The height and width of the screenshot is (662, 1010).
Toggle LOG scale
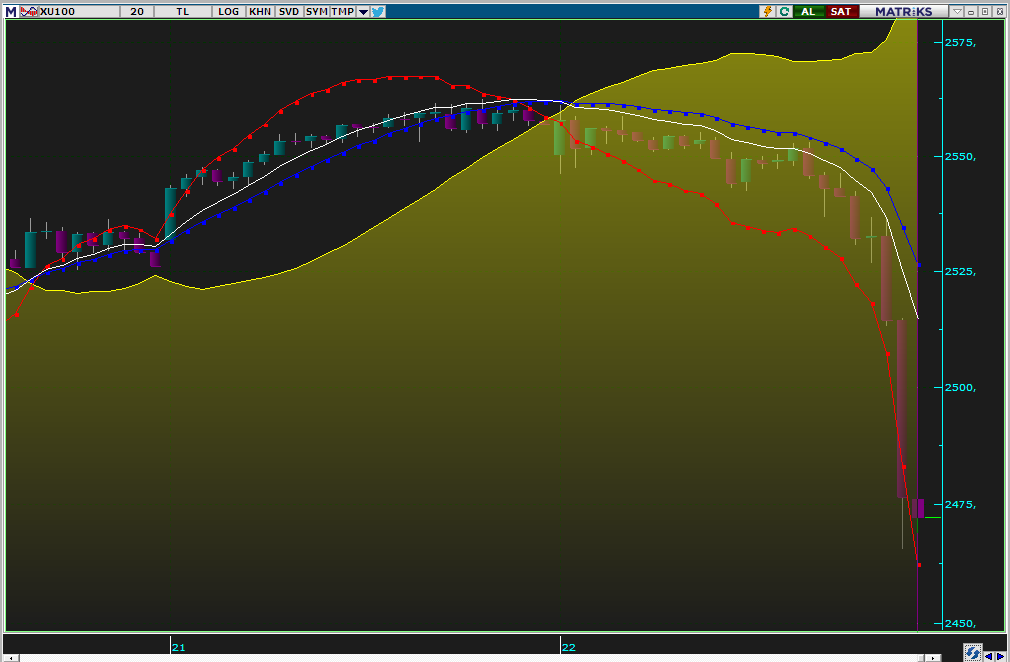[x=229, y=12]
